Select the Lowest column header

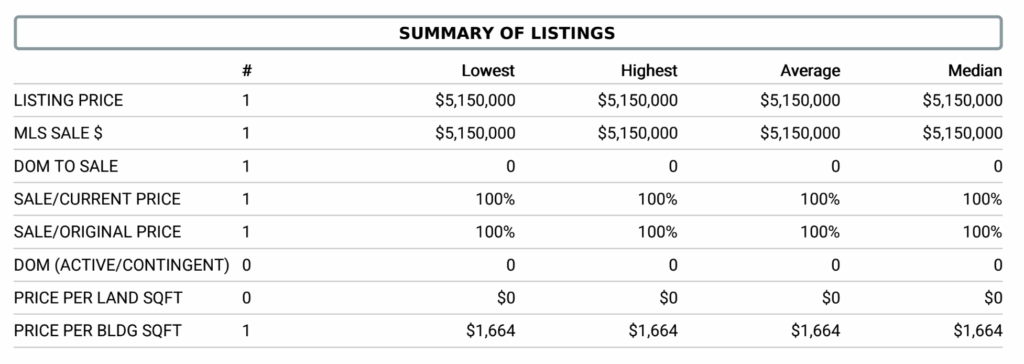[x=488, y=71]
